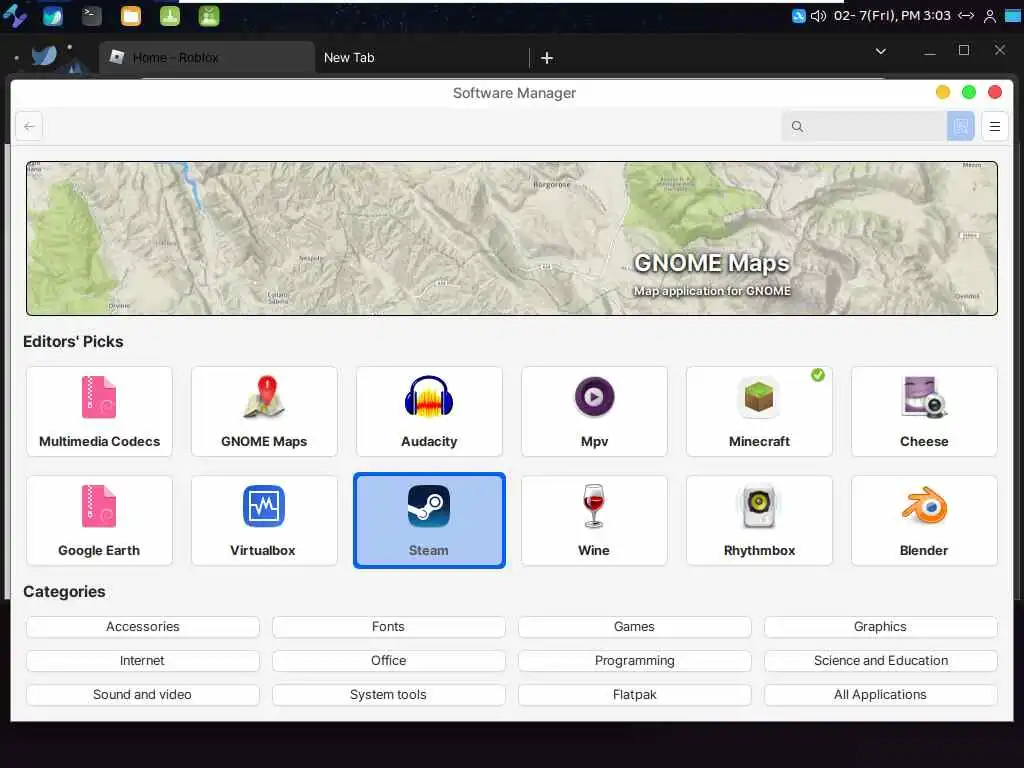Browse the Office category
1024x768 pixels.
point(389,660)
